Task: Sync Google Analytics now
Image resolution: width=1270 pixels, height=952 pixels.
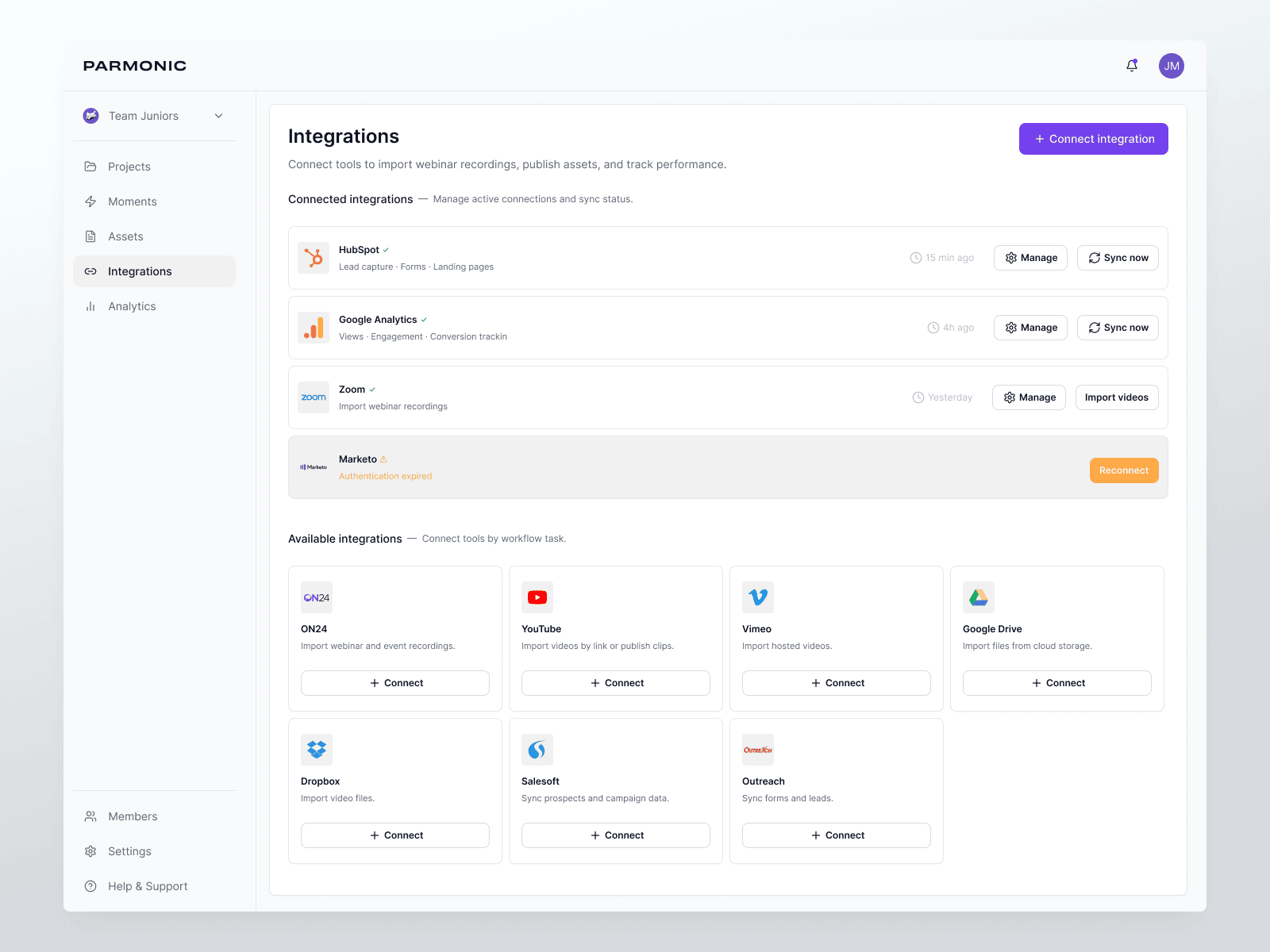Action: [1118, 328]
